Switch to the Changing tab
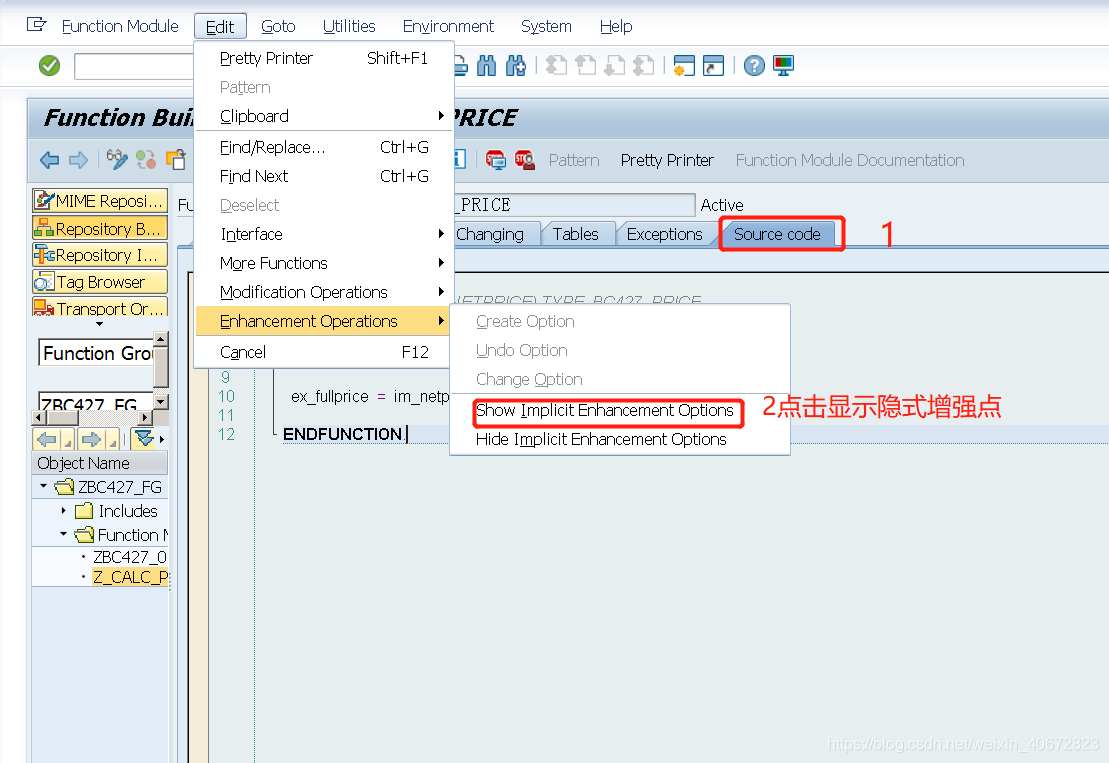Viewport: 1109px width, 763px height. click(x=490, y=234)
